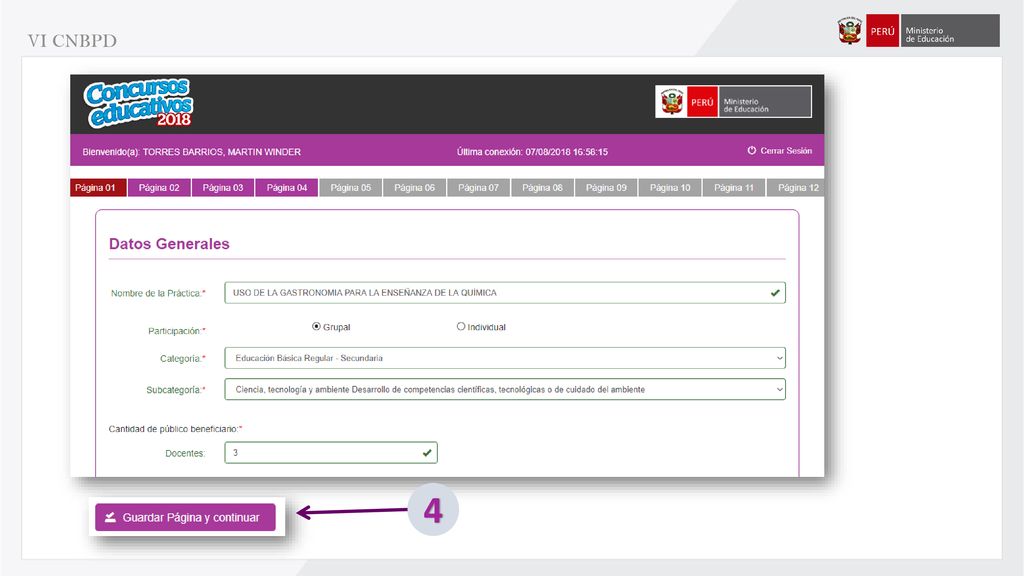Viewport: 1024px width, 576px height.
Task: Click the Nombre de la Práctica input field
Action: [505, 293]
